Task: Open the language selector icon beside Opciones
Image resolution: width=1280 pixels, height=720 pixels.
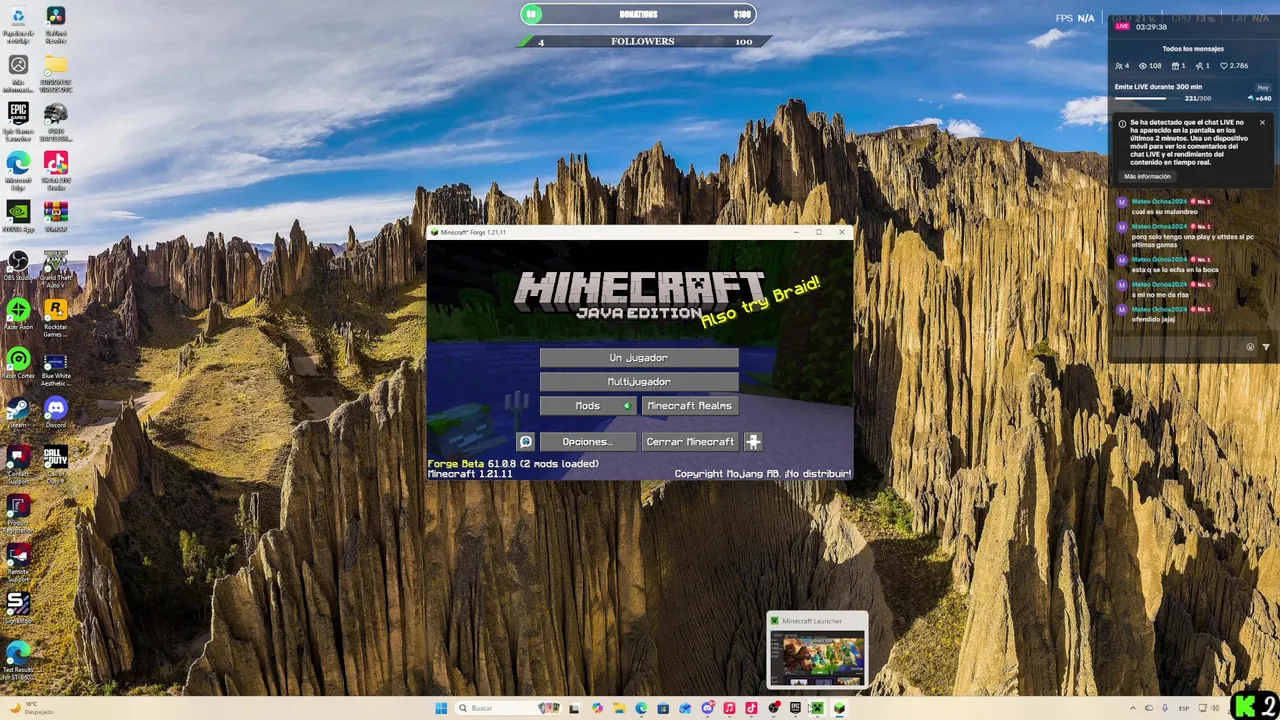Action: (526, 442)
